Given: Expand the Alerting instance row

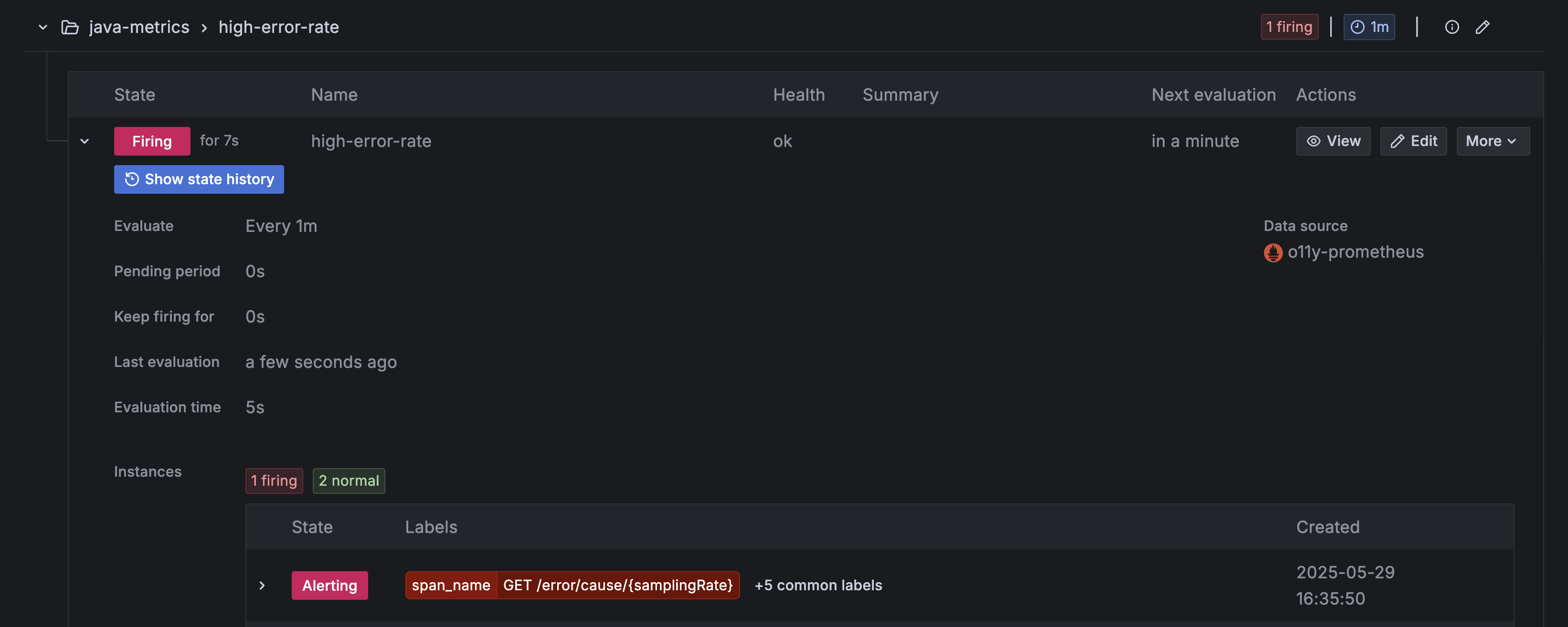Looking at the screenshot, I should (x=262, y=585).
